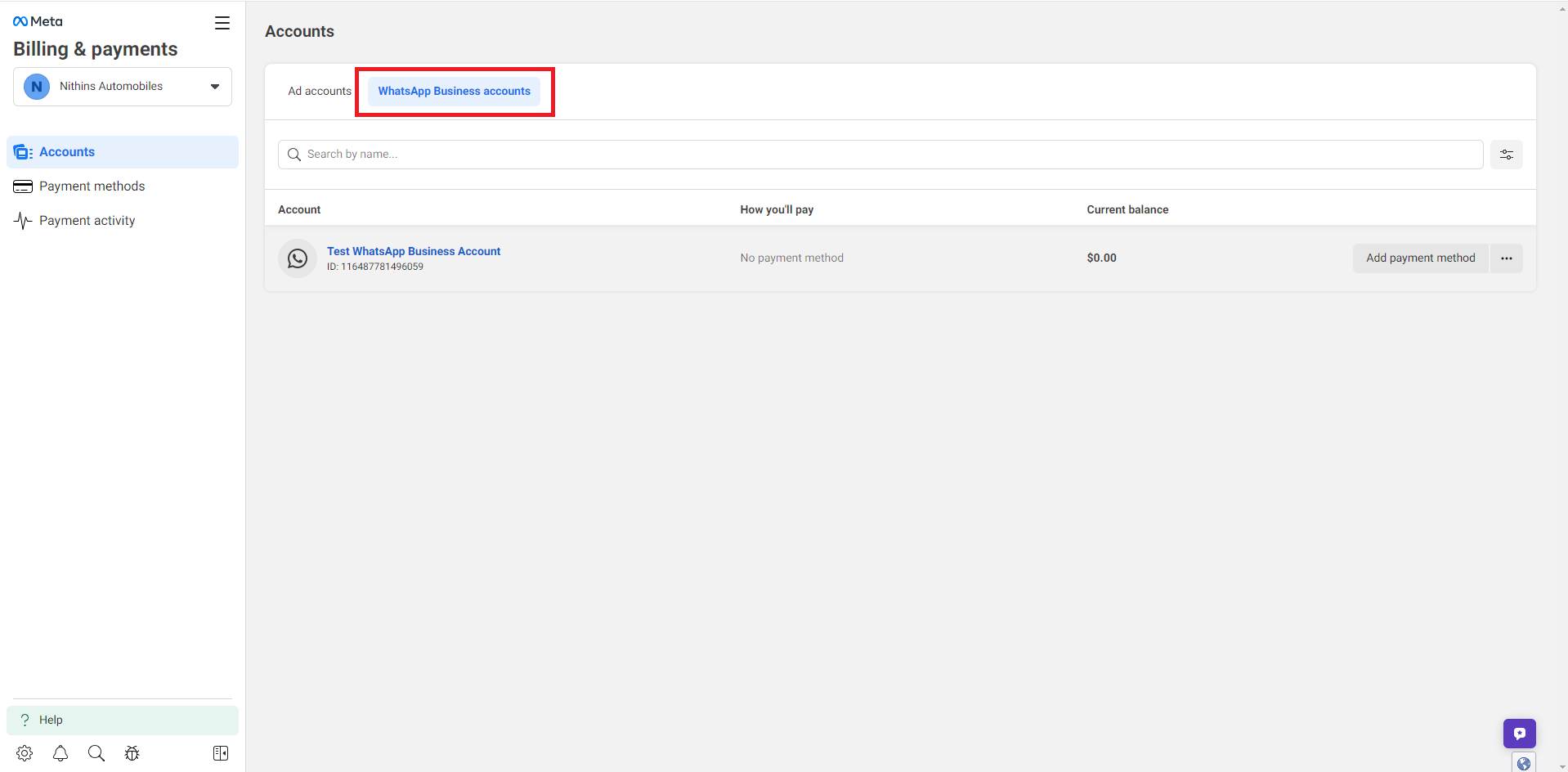Image resolution: width=1568 pixels, height=772 pixels.
Task: Open the filter settings icon
Action: click(1506, 155)
